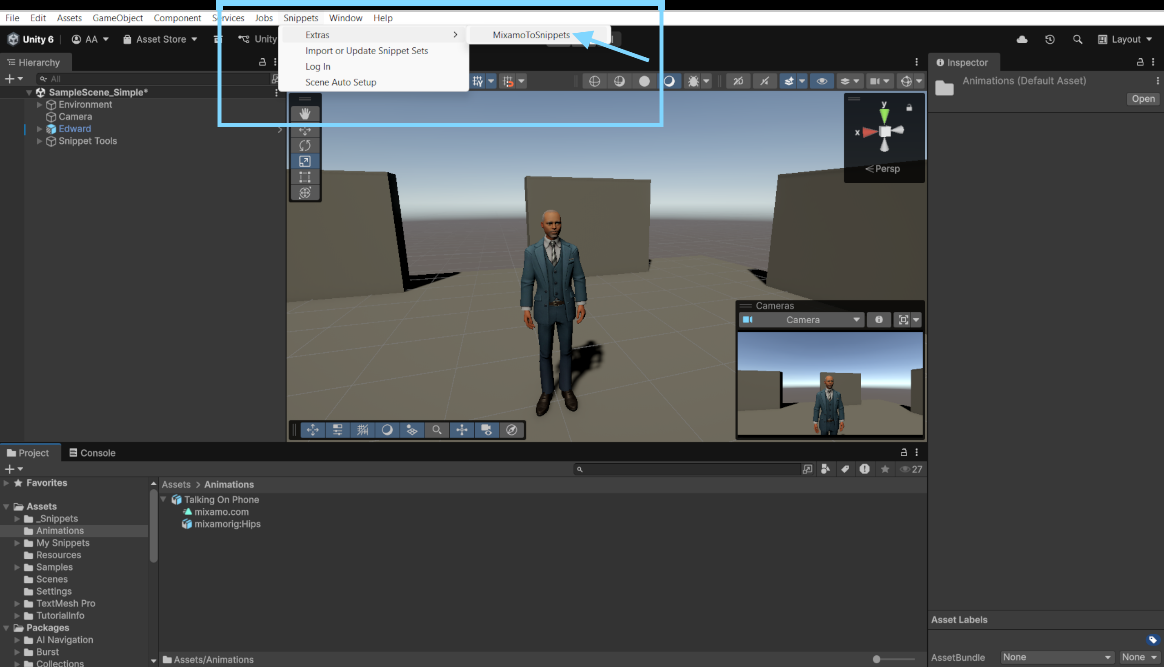1164x667 pixels.
Task: Click the favorite star icon in Project toolbar
Action: click(x=885, y=469)
